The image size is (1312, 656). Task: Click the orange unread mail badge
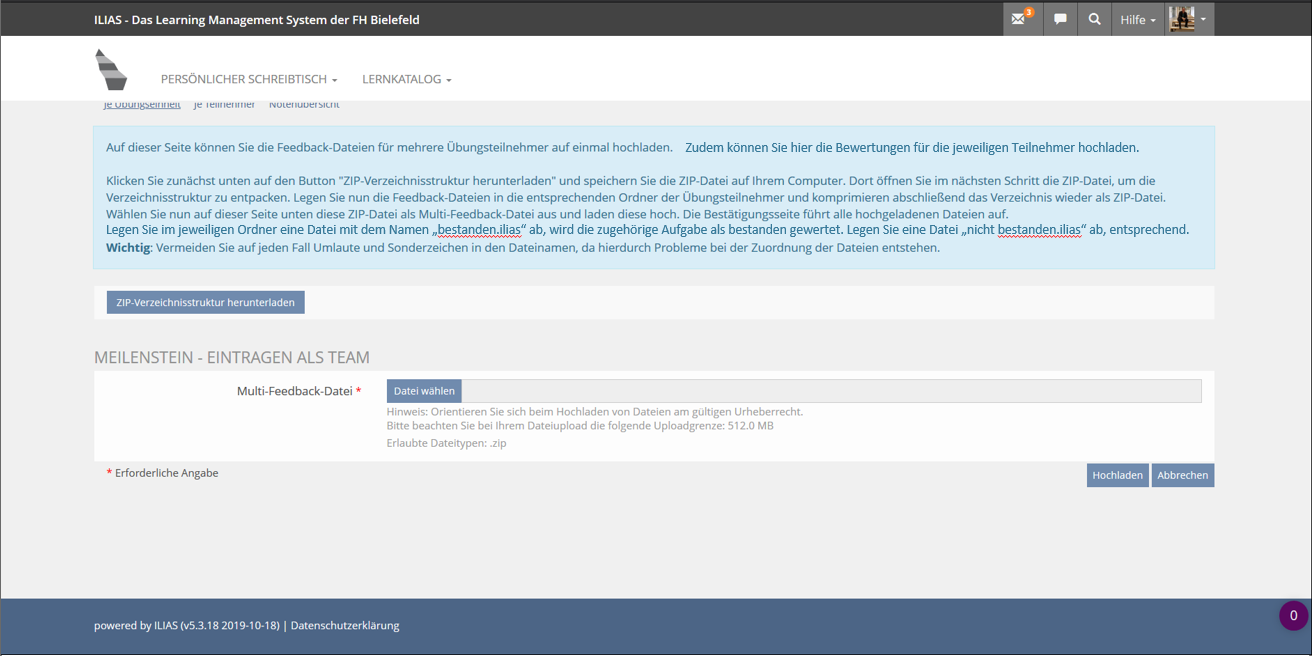[1029, 12]
